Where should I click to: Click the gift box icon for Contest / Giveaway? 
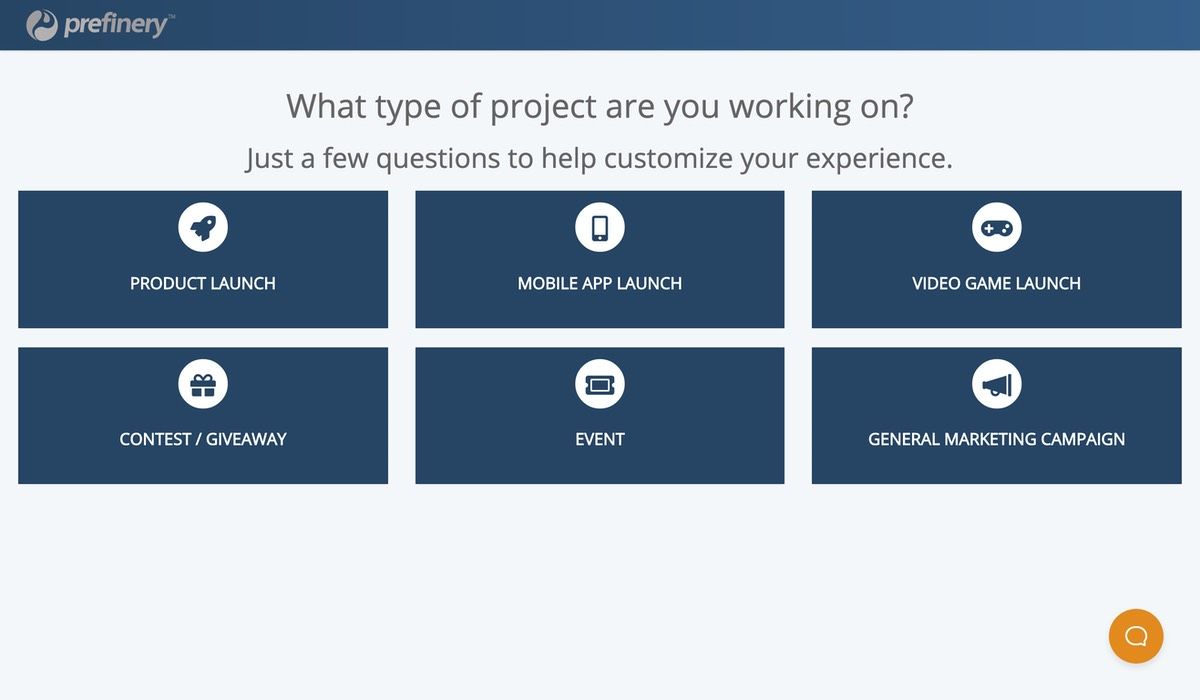point(203,384)
